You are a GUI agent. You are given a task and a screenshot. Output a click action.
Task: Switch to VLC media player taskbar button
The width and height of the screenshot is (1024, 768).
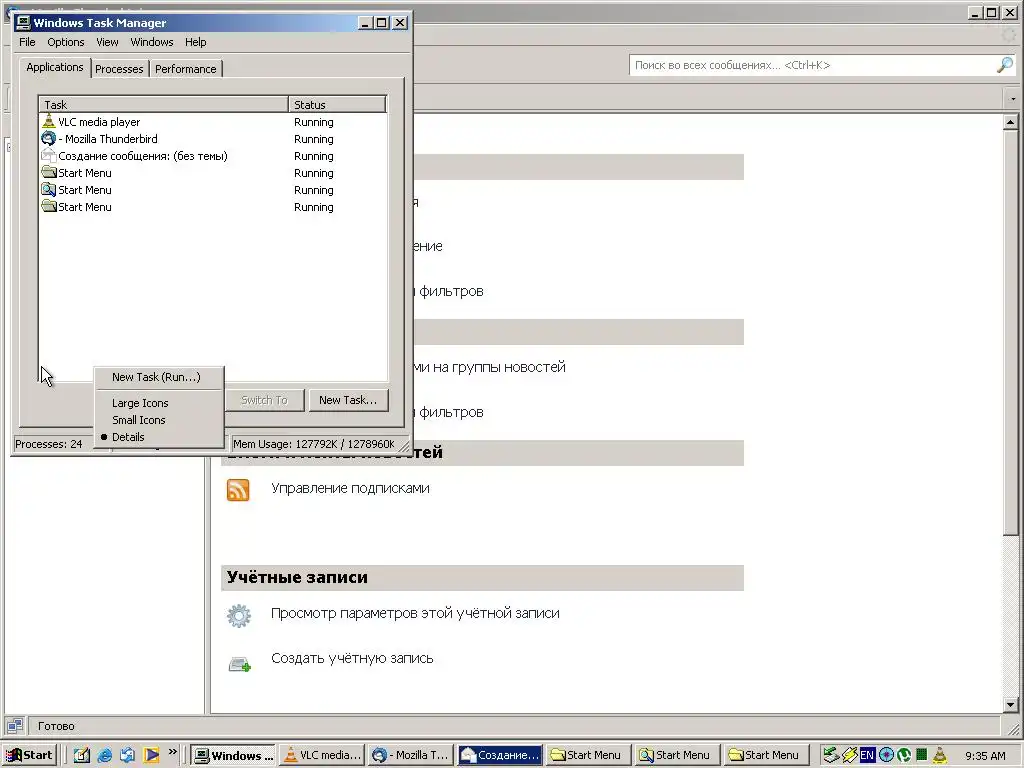coord(322,756)
